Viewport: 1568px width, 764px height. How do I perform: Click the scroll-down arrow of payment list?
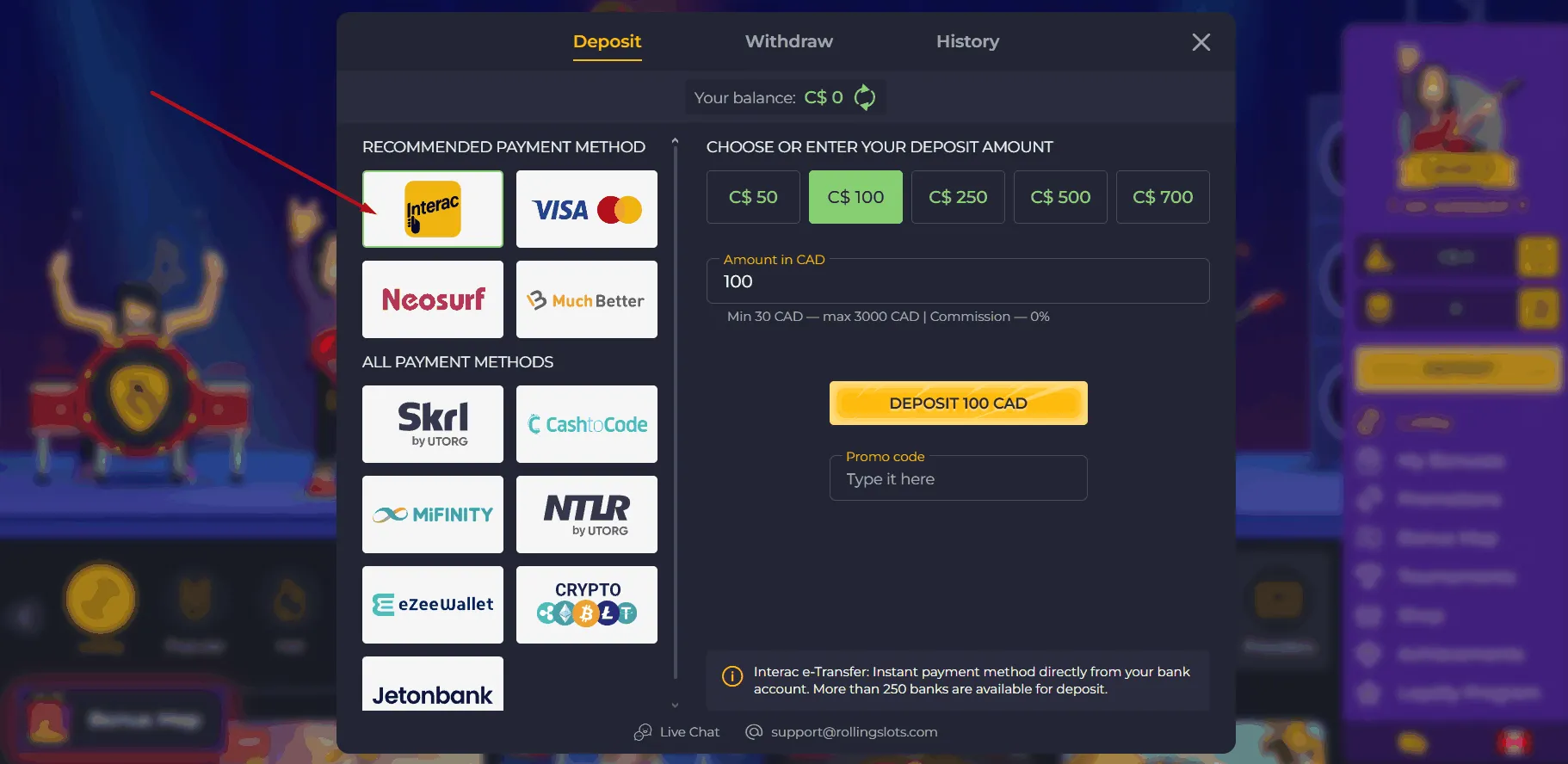[675, 705]
